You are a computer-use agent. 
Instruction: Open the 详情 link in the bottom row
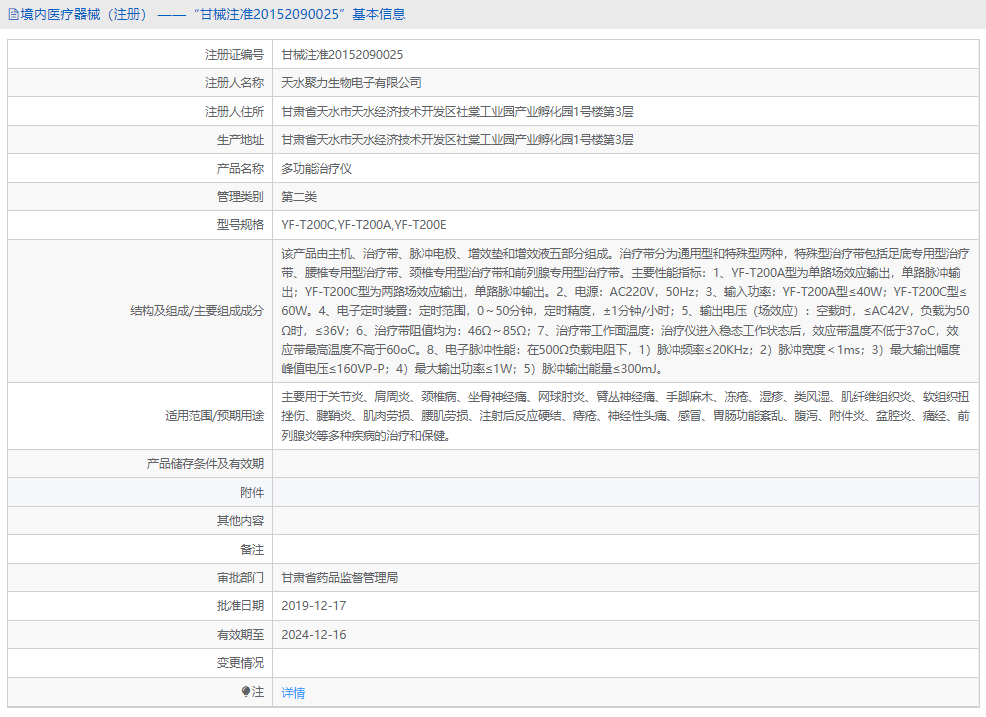pyautogui.click(x=291, y=692)
